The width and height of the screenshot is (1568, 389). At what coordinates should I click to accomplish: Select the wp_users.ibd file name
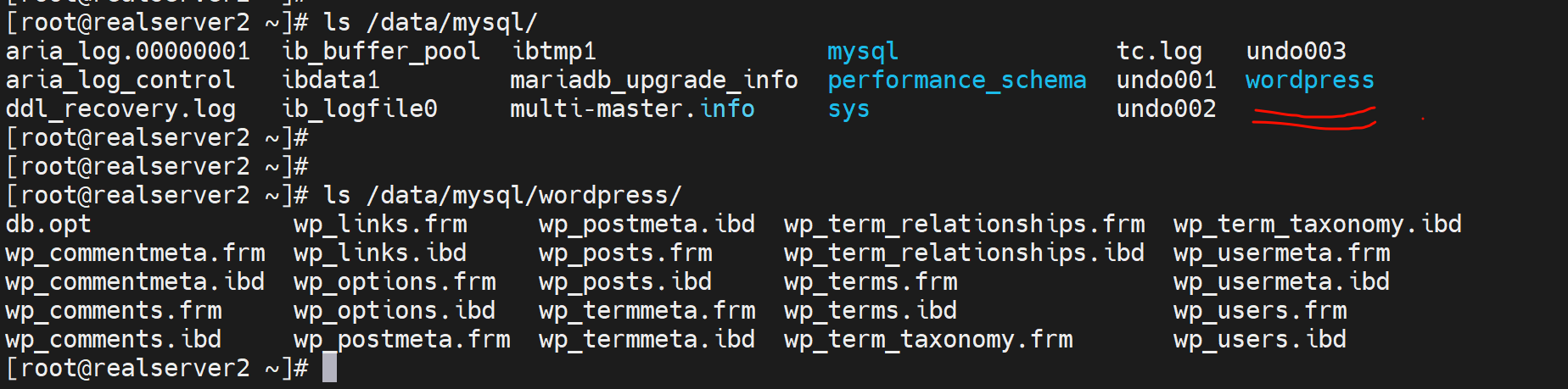(1259, 340)
